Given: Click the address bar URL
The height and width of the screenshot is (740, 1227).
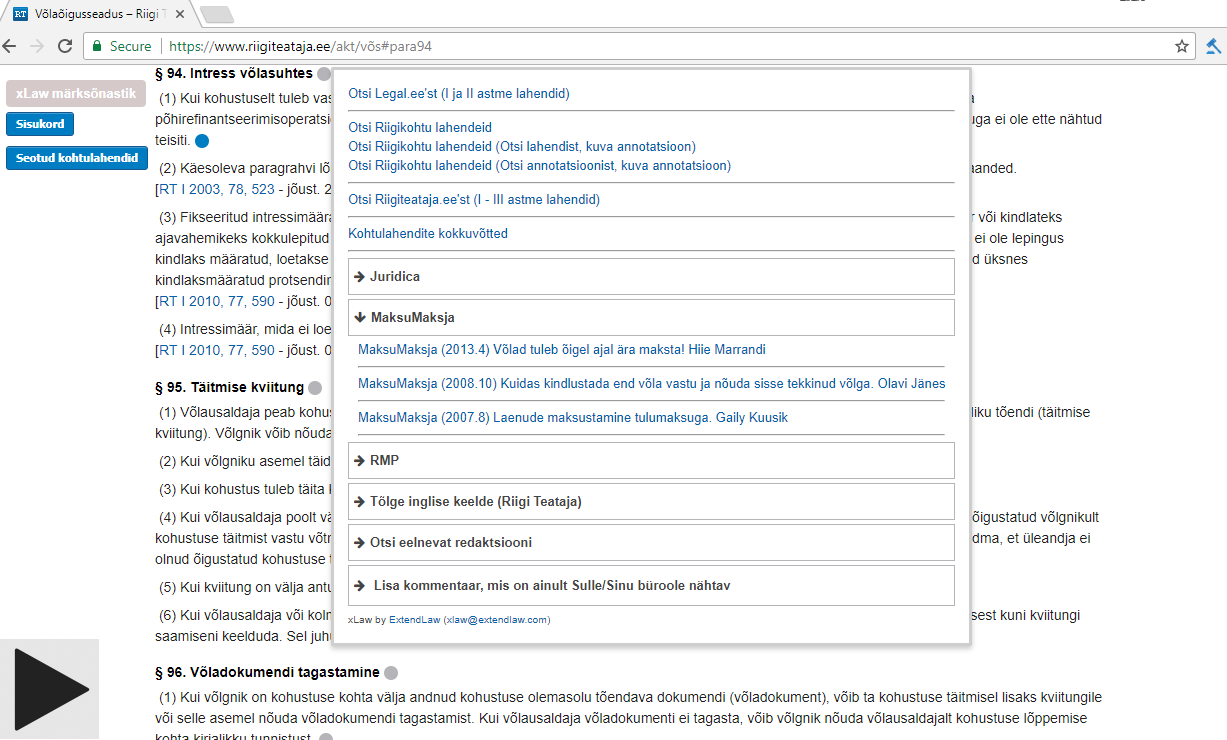Looking at the screenshot, I should pyautogui.click(x=300, y=46).
